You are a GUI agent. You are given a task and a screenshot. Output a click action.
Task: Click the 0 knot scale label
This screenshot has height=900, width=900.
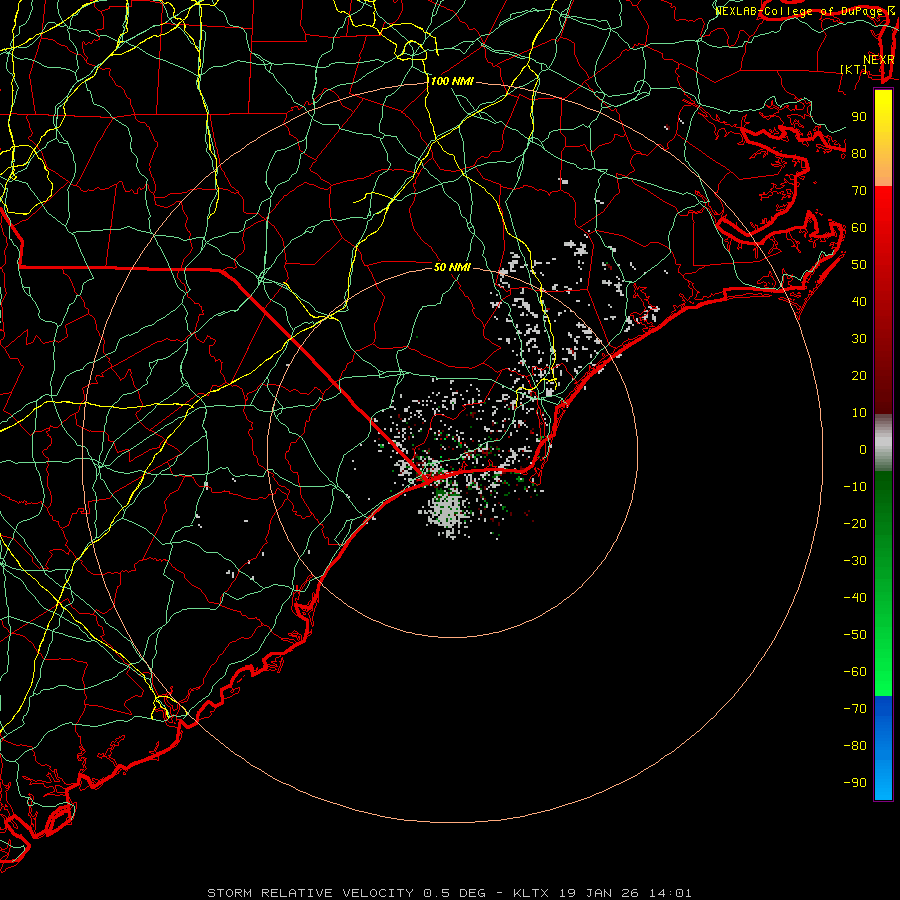pos(863,450)
